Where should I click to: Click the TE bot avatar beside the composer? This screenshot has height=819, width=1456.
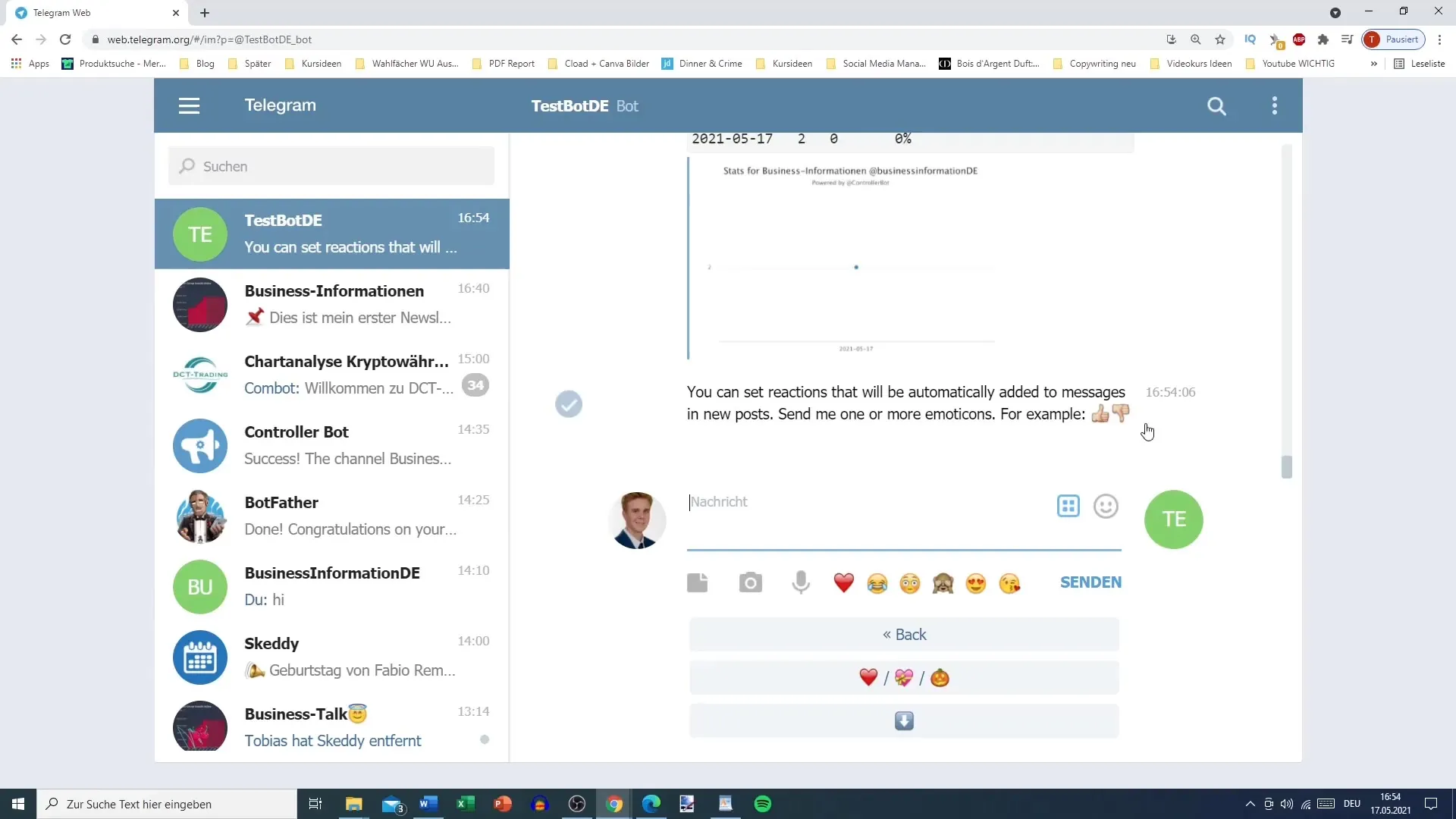[1174, 519]
